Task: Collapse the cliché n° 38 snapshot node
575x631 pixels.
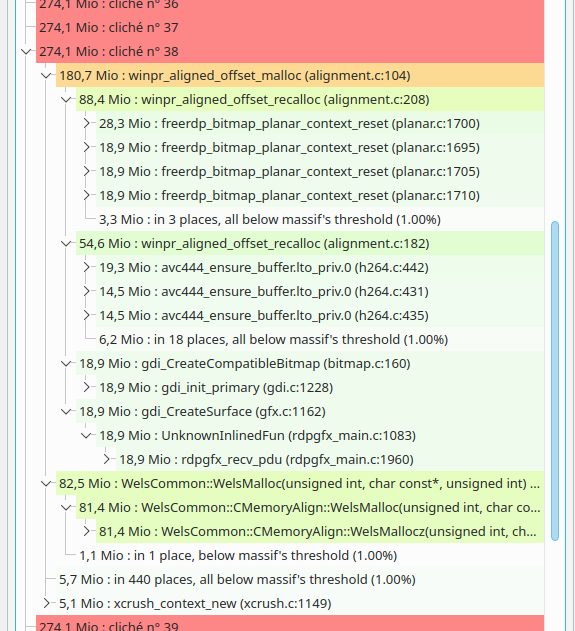Action: point(26,52)
